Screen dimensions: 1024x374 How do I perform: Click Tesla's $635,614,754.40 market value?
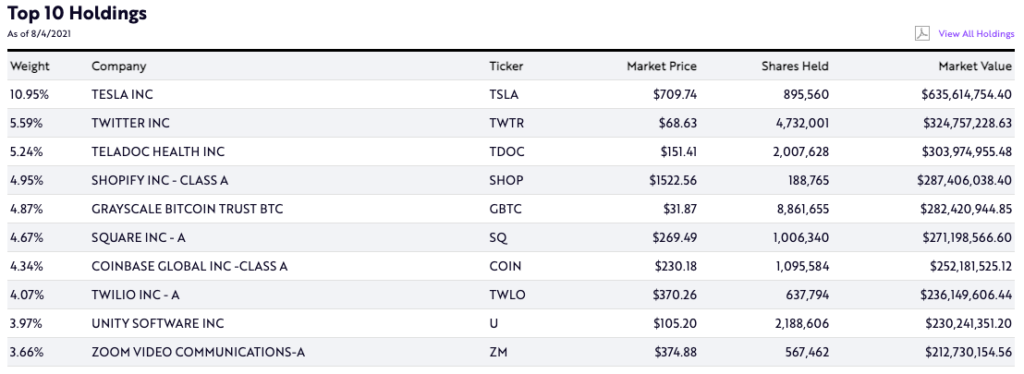pyautogui.click(x=967, y=95)
